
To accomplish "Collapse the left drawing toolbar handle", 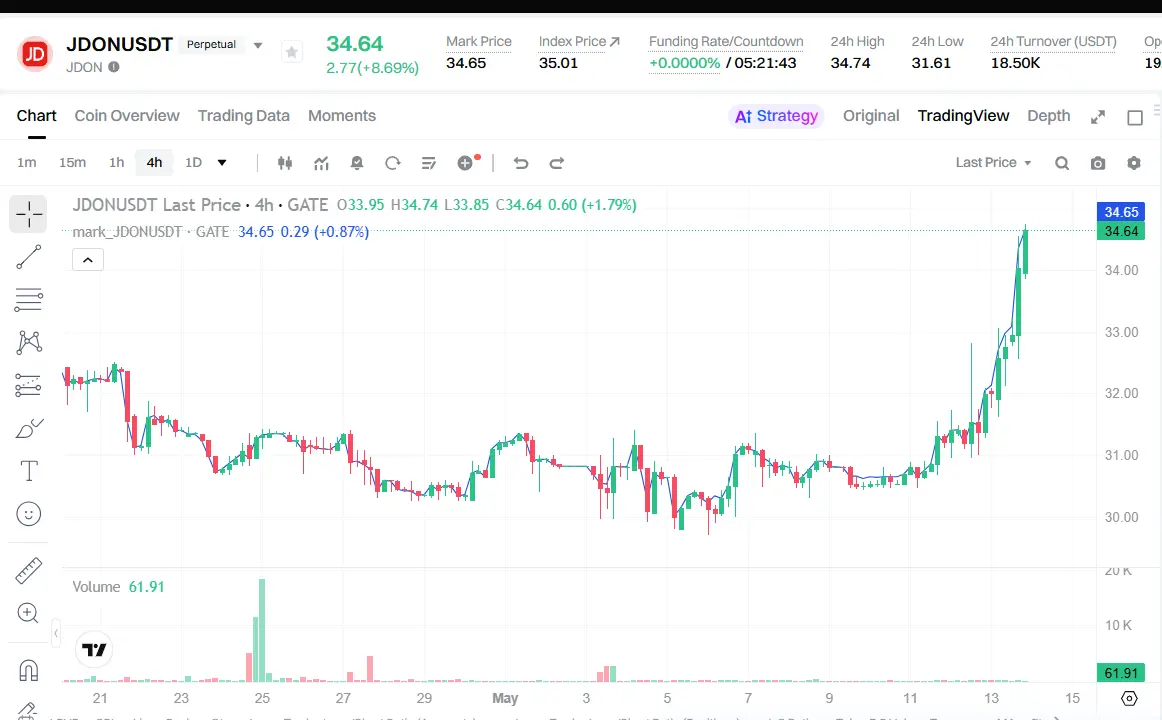I will 56,633.
